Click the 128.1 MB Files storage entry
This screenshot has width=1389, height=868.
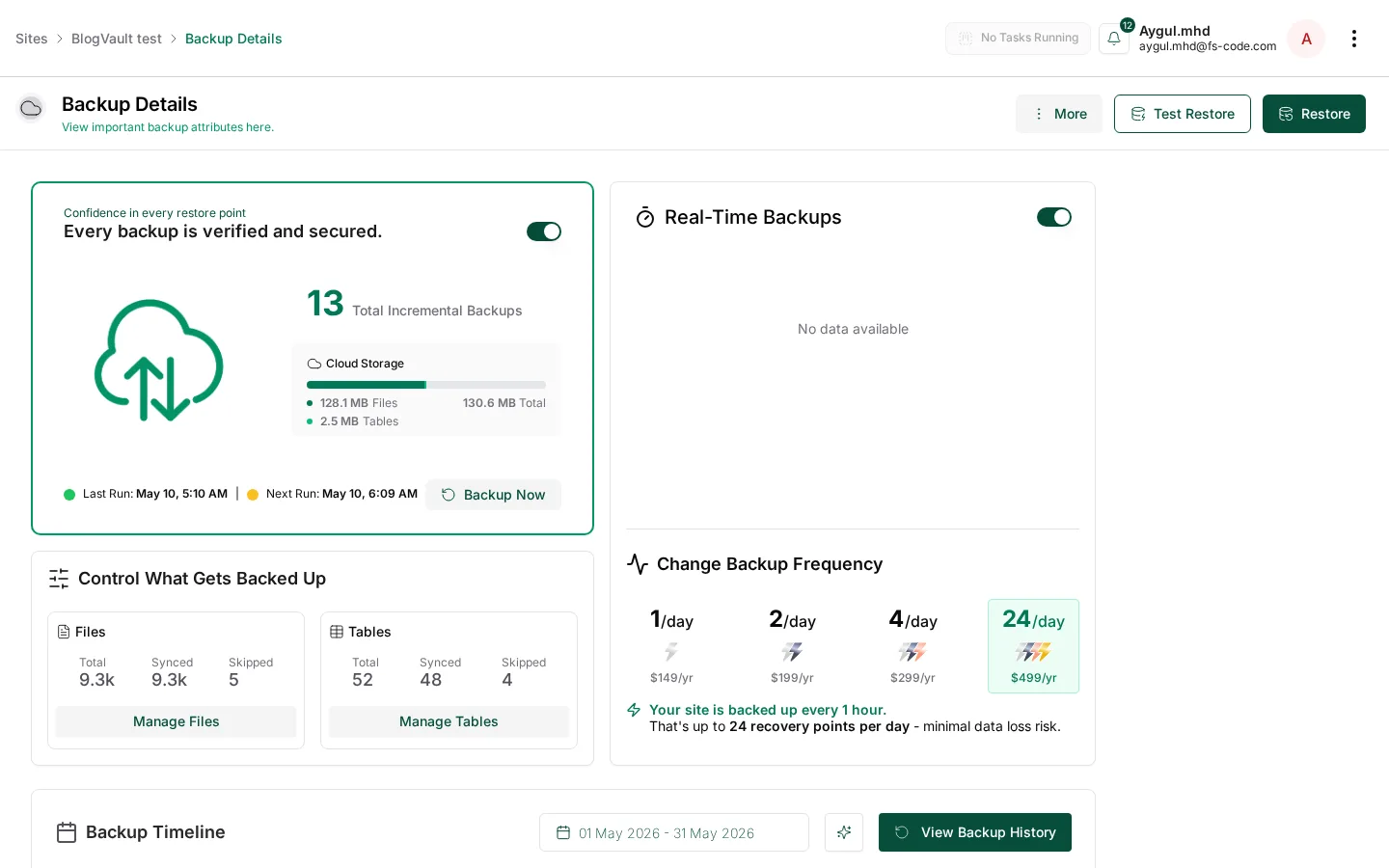point(352,403)
